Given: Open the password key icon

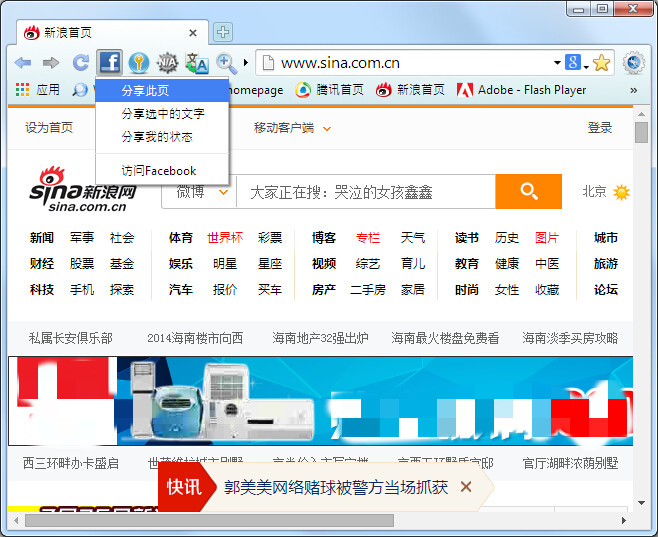Looking at the screenshot, I should click(139, 63).
